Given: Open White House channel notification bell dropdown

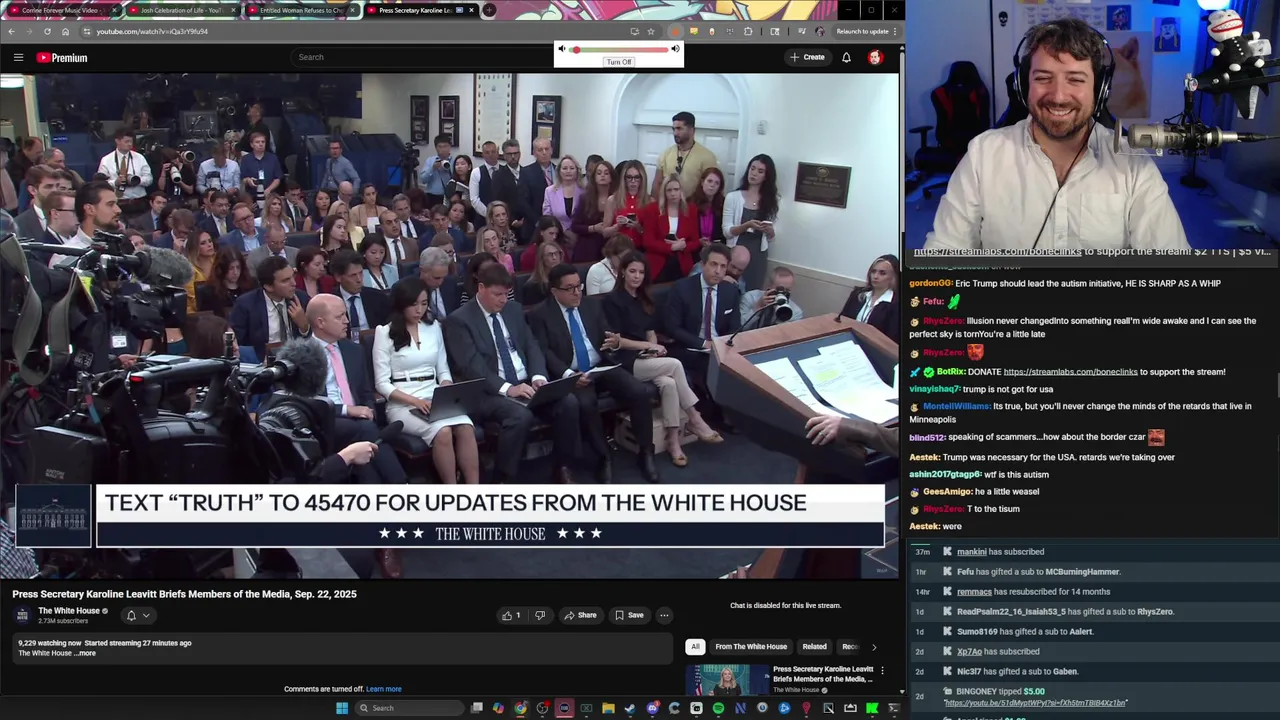Looking at the screenshot, I should click(138, 615).
